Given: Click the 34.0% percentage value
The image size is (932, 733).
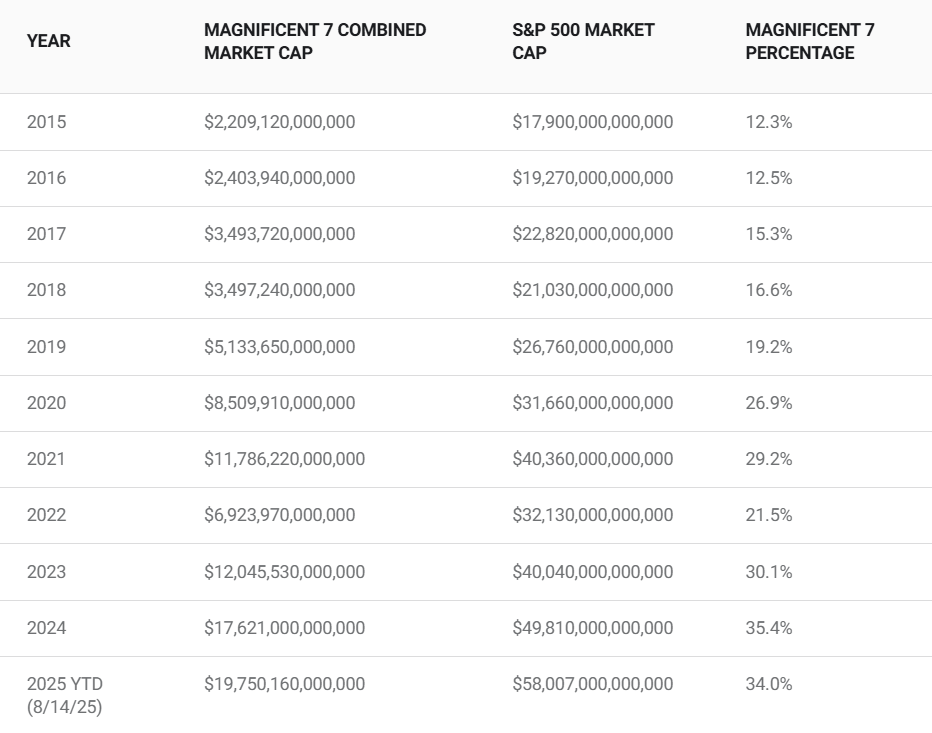Looking at the screenshot, I should click(769, 684).
